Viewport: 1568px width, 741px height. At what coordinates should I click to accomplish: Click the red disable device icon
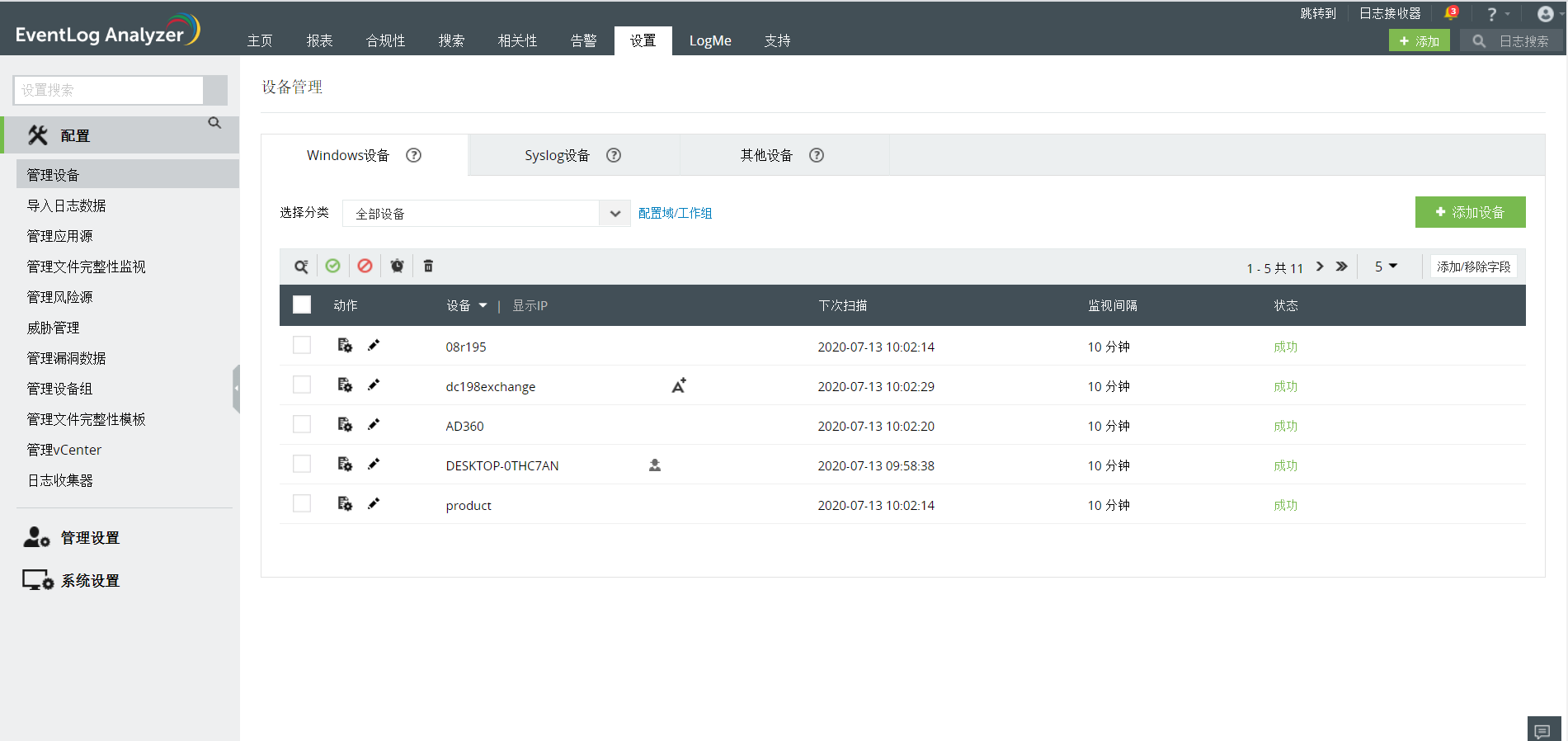pos(365,266)
